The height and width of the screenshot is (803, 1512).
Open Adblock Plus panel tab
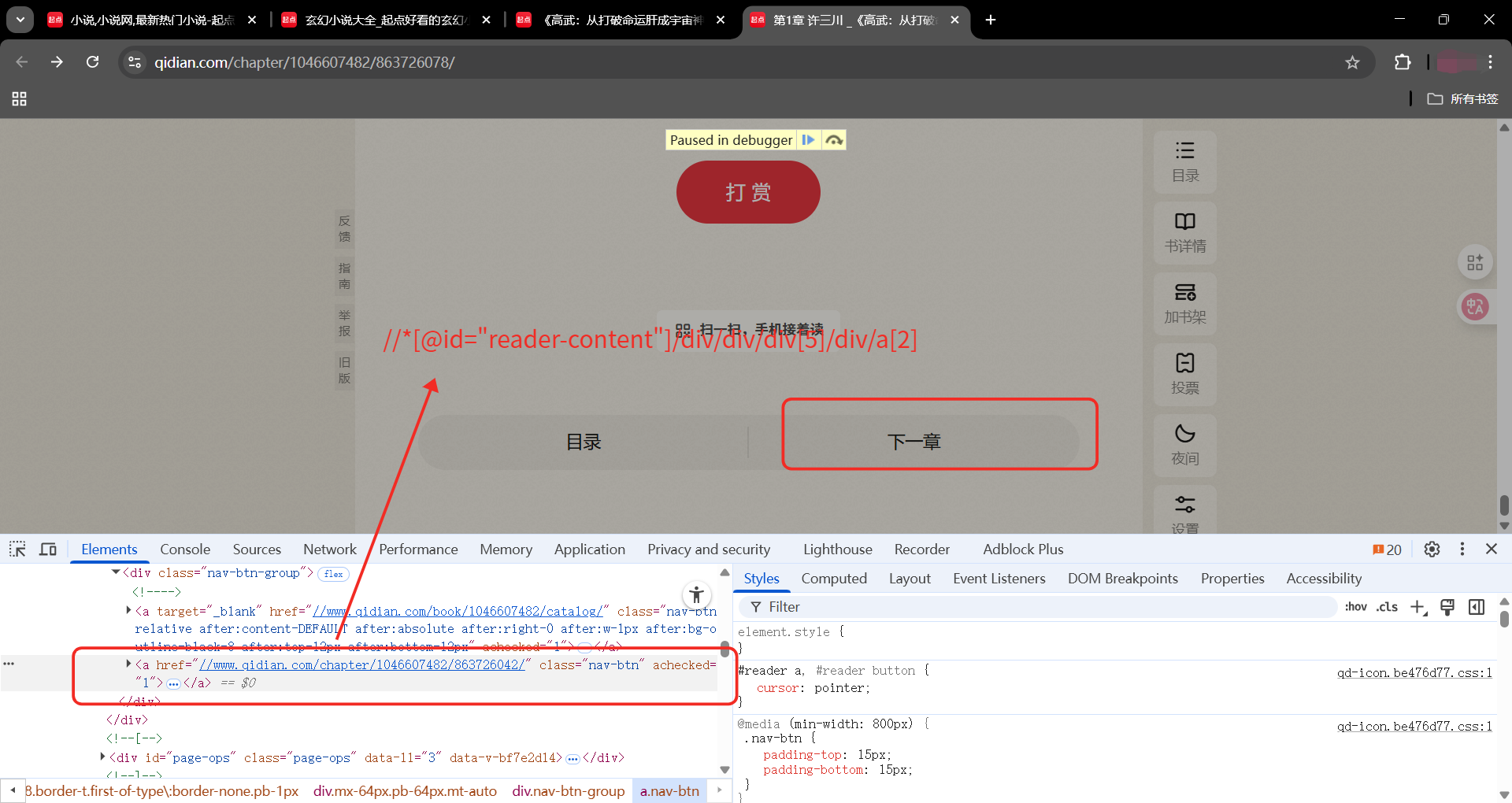point(1023,550)
